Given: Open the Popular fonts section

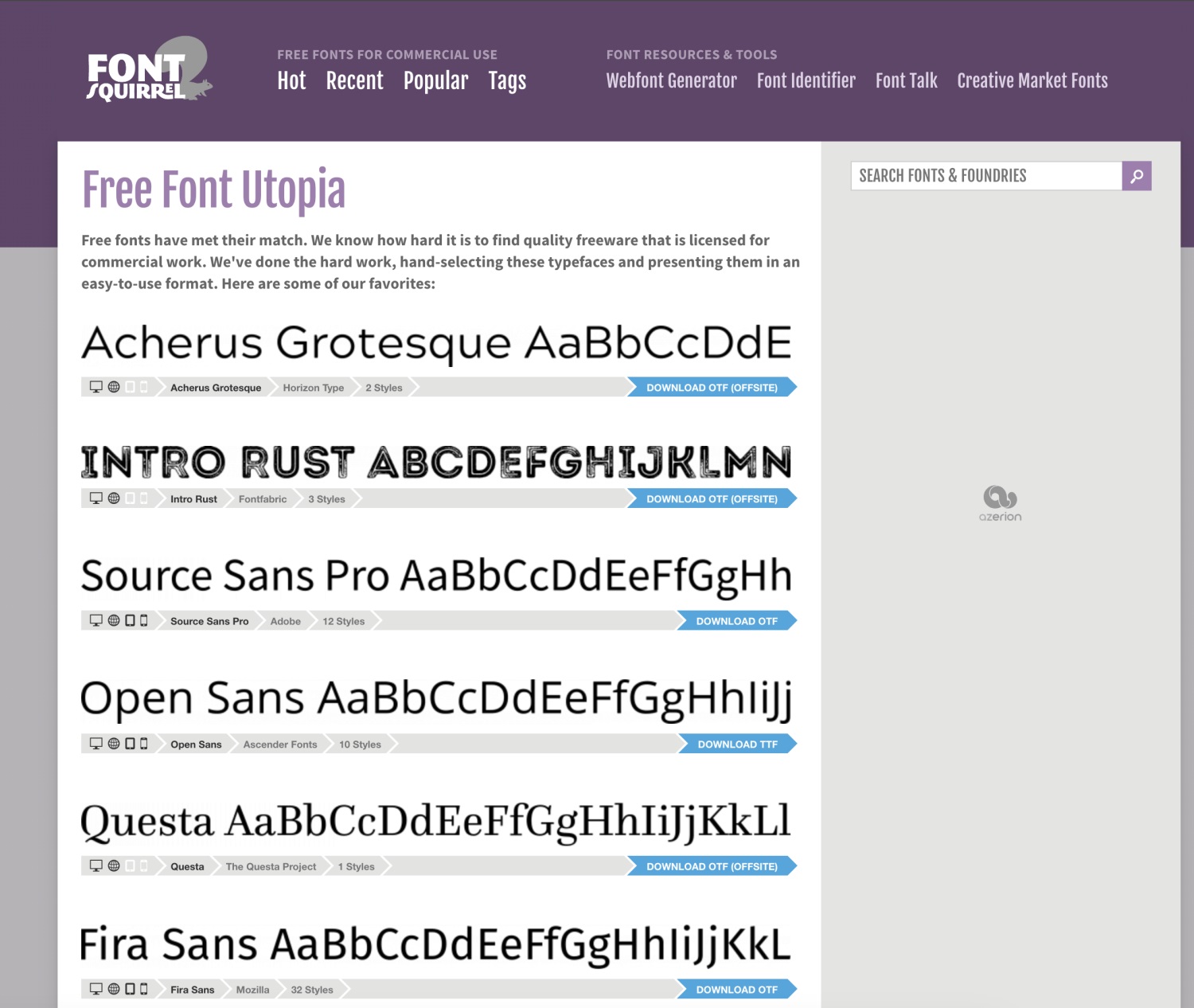Looking at the screenshot, I should [435, 80].
